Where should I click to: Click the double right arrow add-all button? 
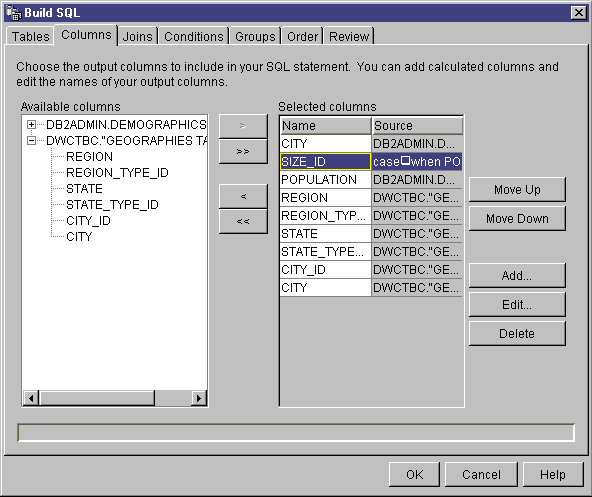click(243, 151)
